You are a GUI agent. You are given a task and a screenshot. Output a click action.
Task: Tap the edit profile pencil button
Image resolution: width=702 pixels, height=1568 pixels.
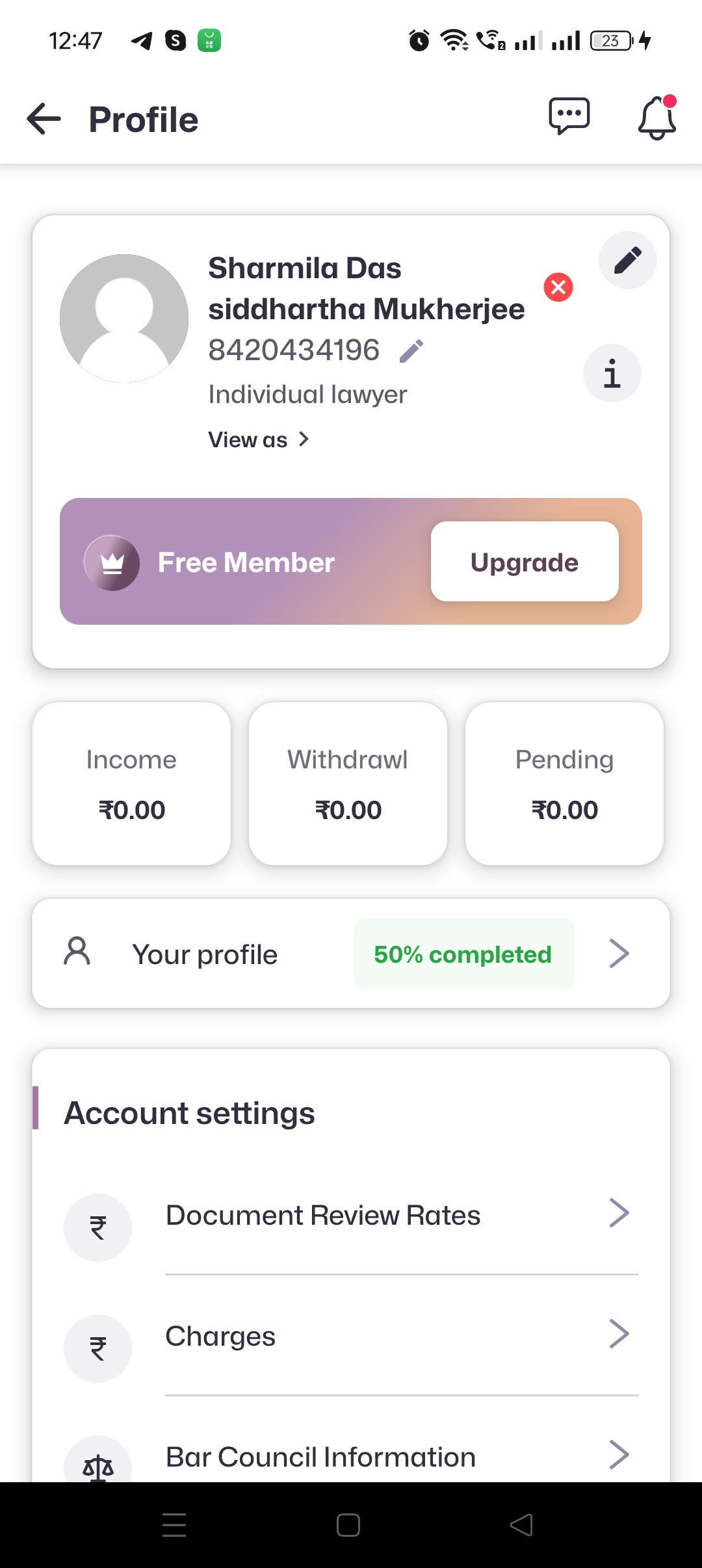pos(627,260)
